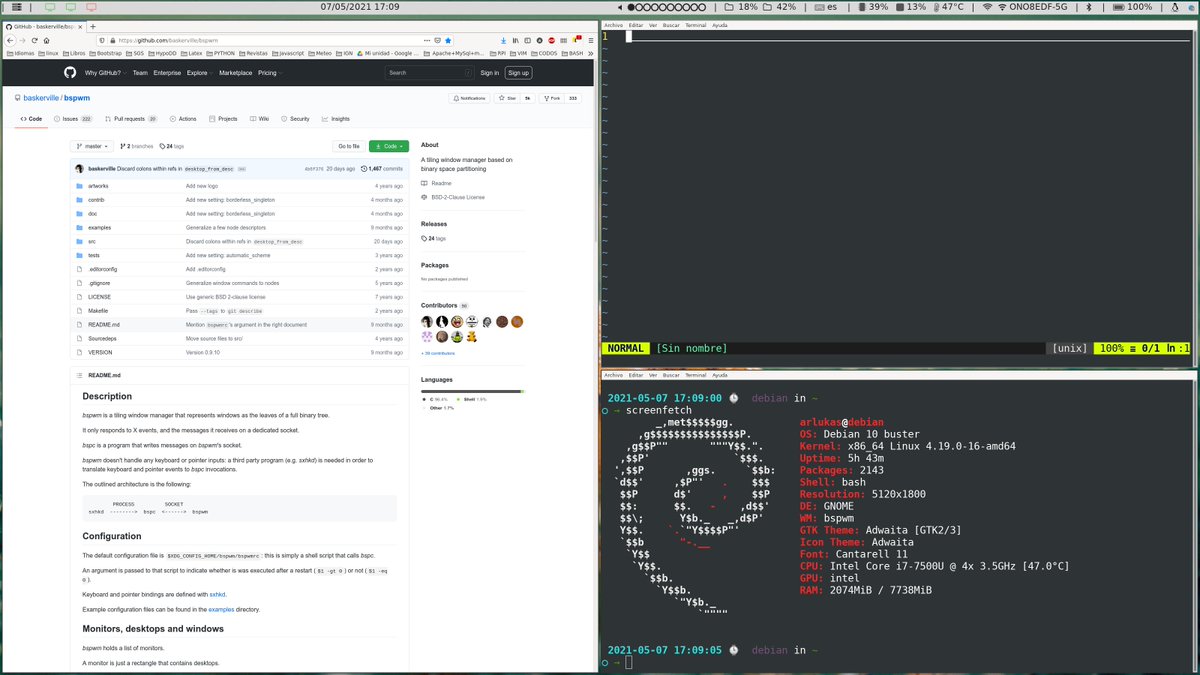Open the examples folder

[100, 227]
